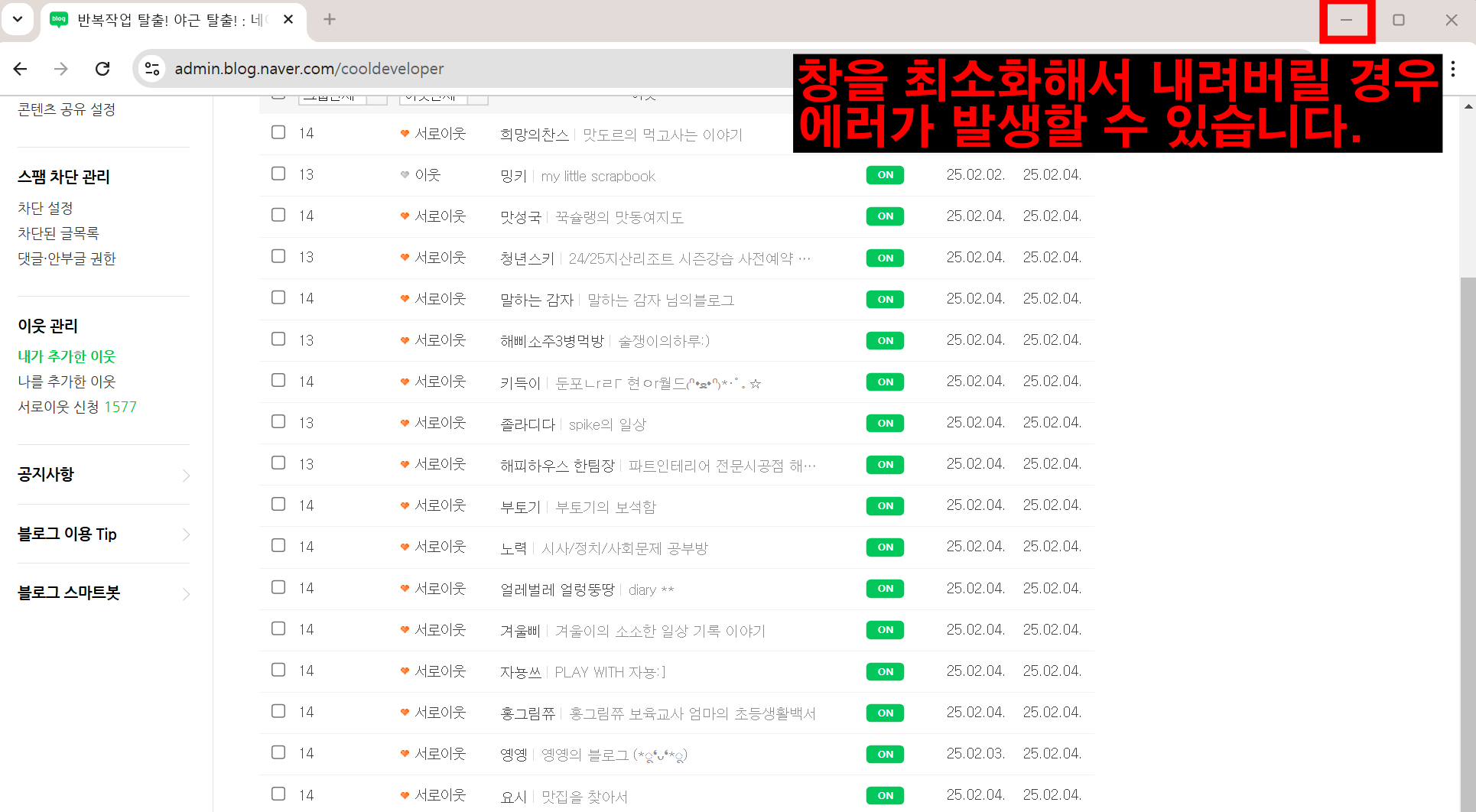Turn off the ON switch for 졸라디다
This screenshot has height=812, width=1476.
885,424
